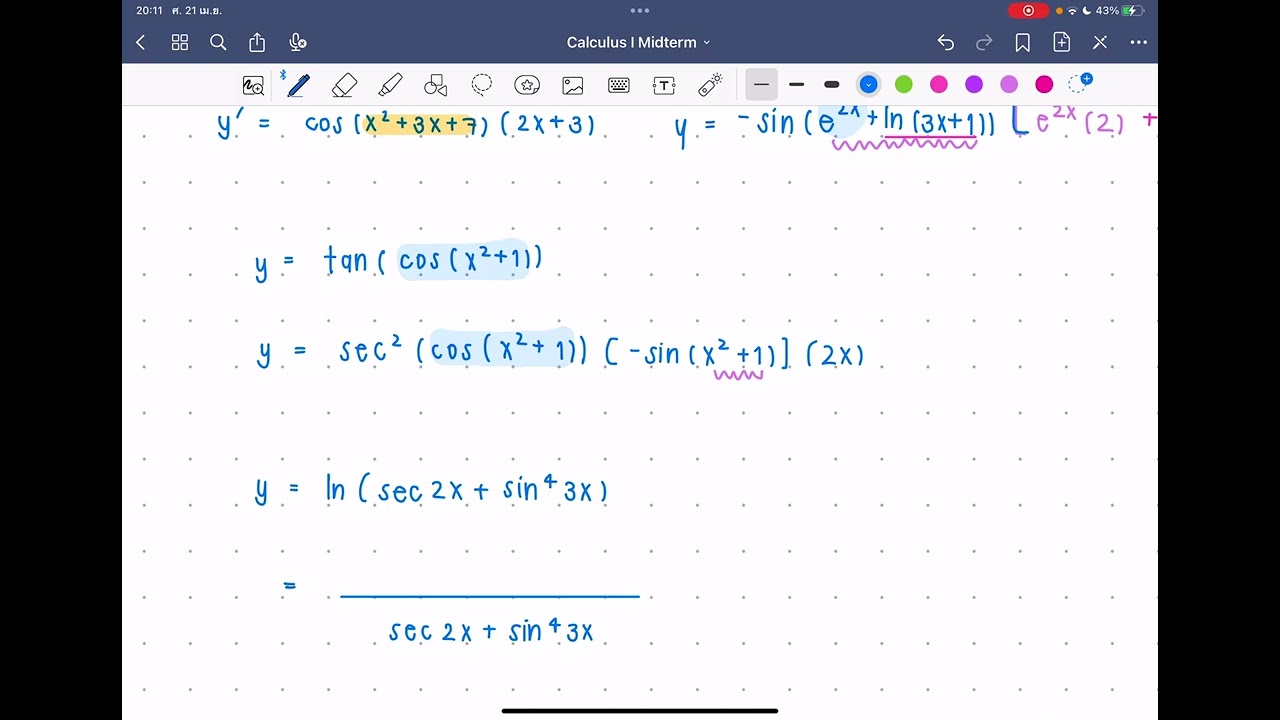The width and height of the screenshot is (1280, 720).
Task: Insert an image with the photo tool
Action: pyautogui.click(x=573, y=85)
